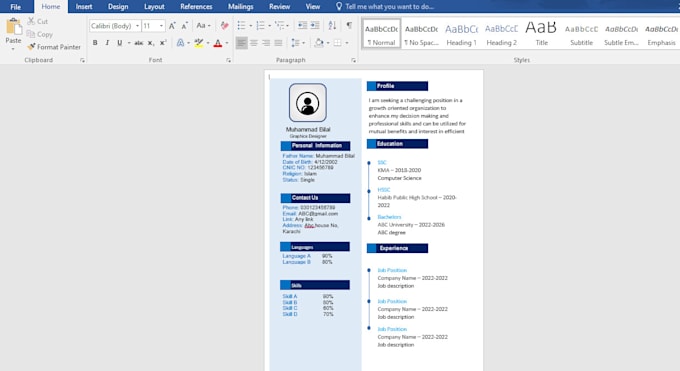Expand the underline style dropdown arrow
Image resolution: width=680 pixels, height=371 pixels.
pyautogui.click(x=129, y=43)
